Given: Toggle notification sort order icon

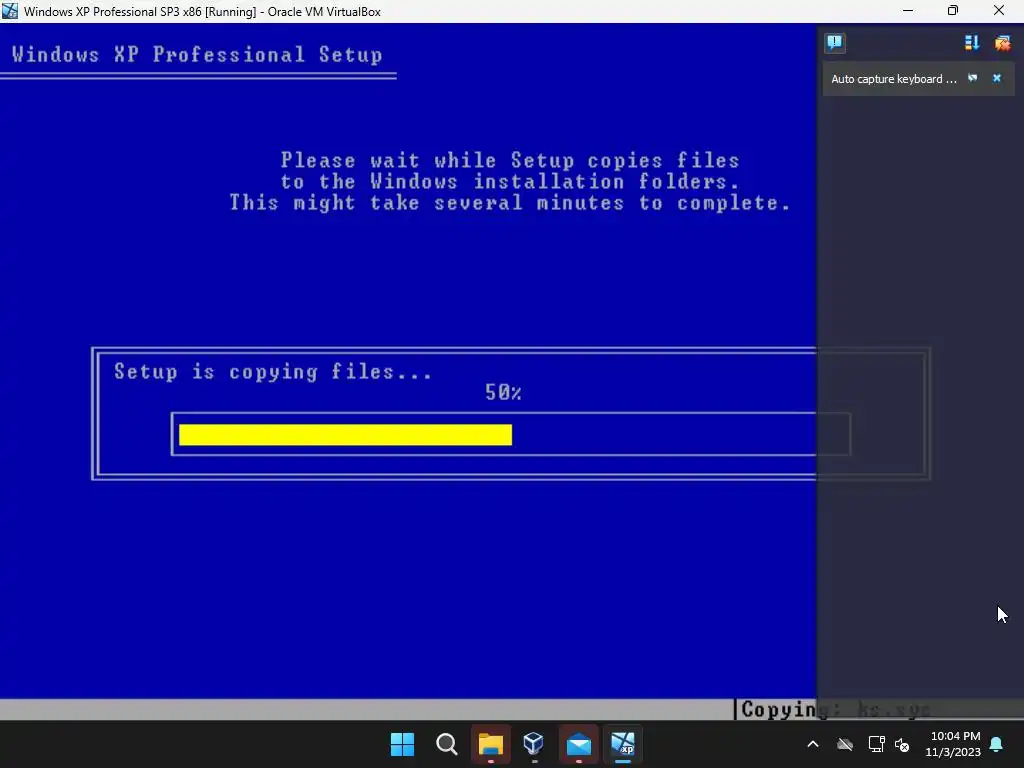Looking at the screenshot, I should [x=972, y=43].
